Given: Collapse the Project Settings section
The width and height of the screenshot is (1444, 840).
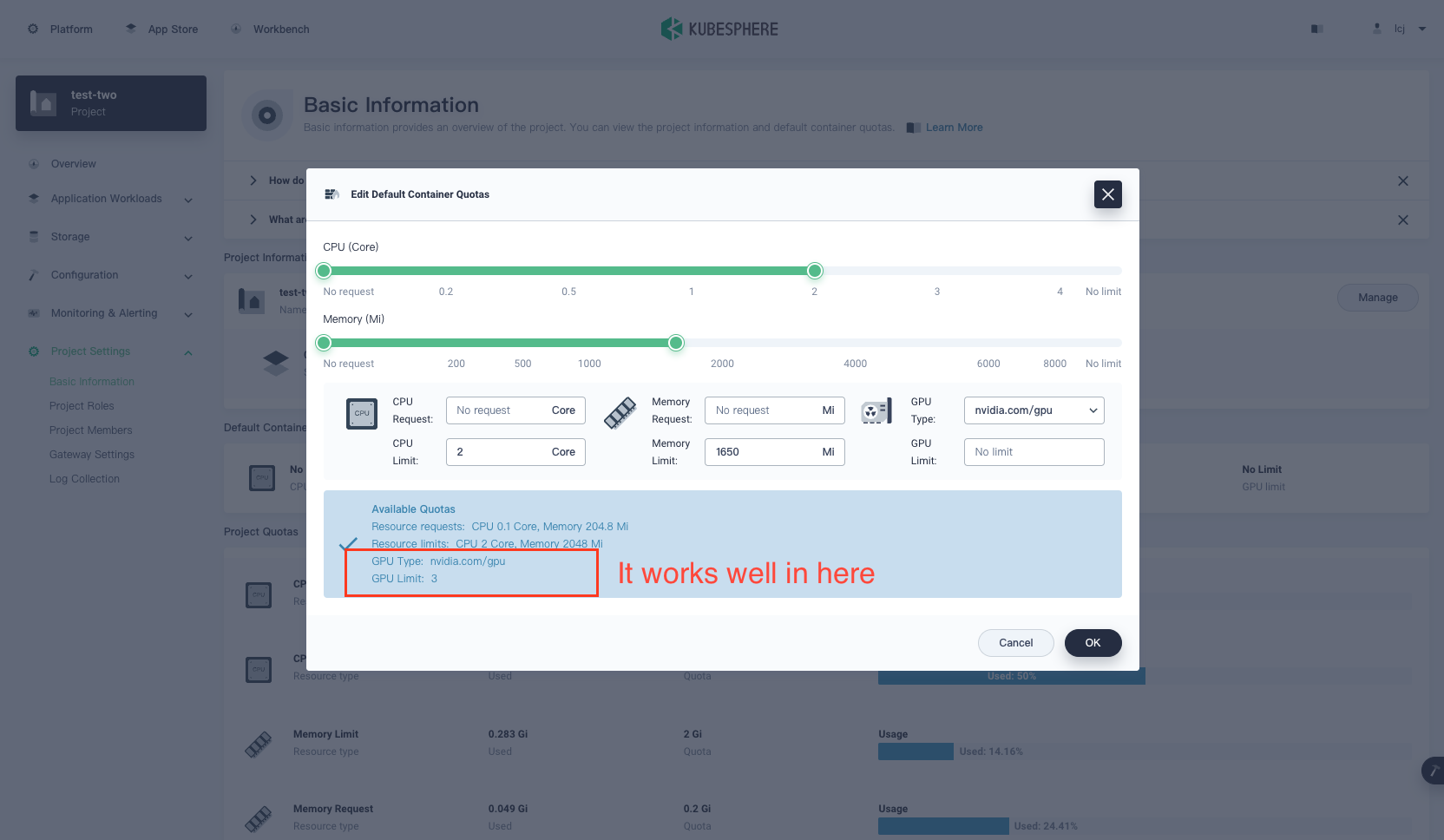Looking at the screenshot, I should pyautogui.click(x=188, y=352).
